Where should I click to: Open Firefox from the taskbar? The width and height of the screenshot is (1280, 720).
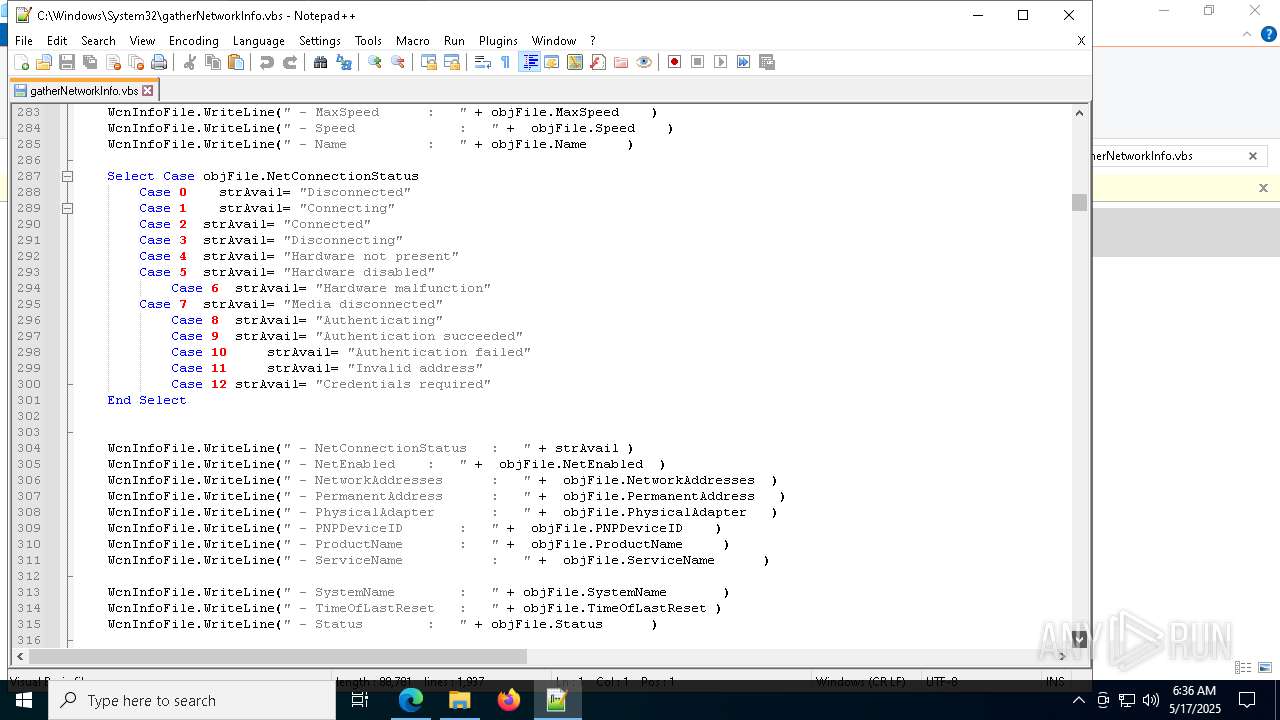click(509, 700)
